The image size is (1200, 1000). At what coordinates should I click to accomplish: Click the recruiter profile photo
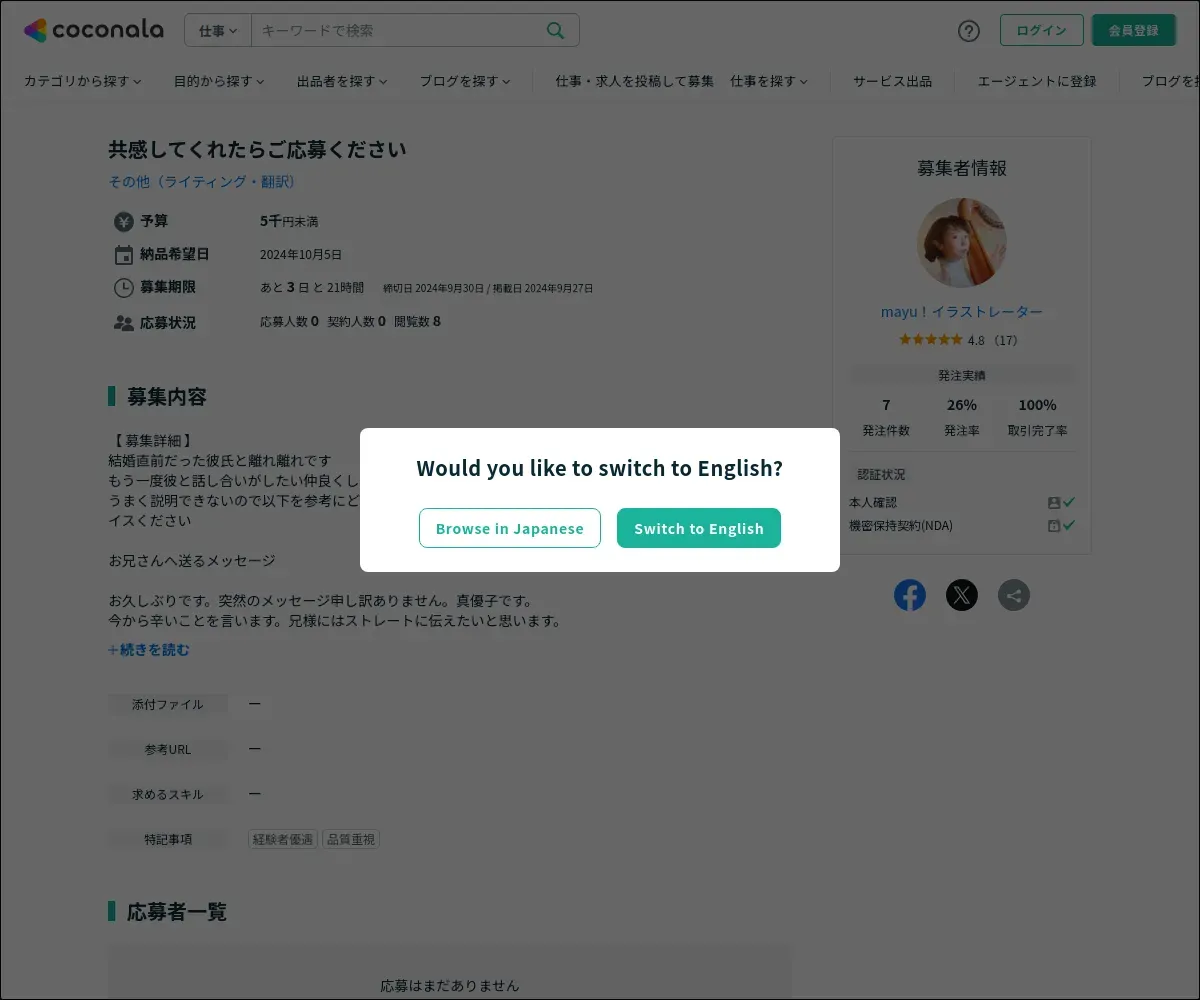point(962,243)
